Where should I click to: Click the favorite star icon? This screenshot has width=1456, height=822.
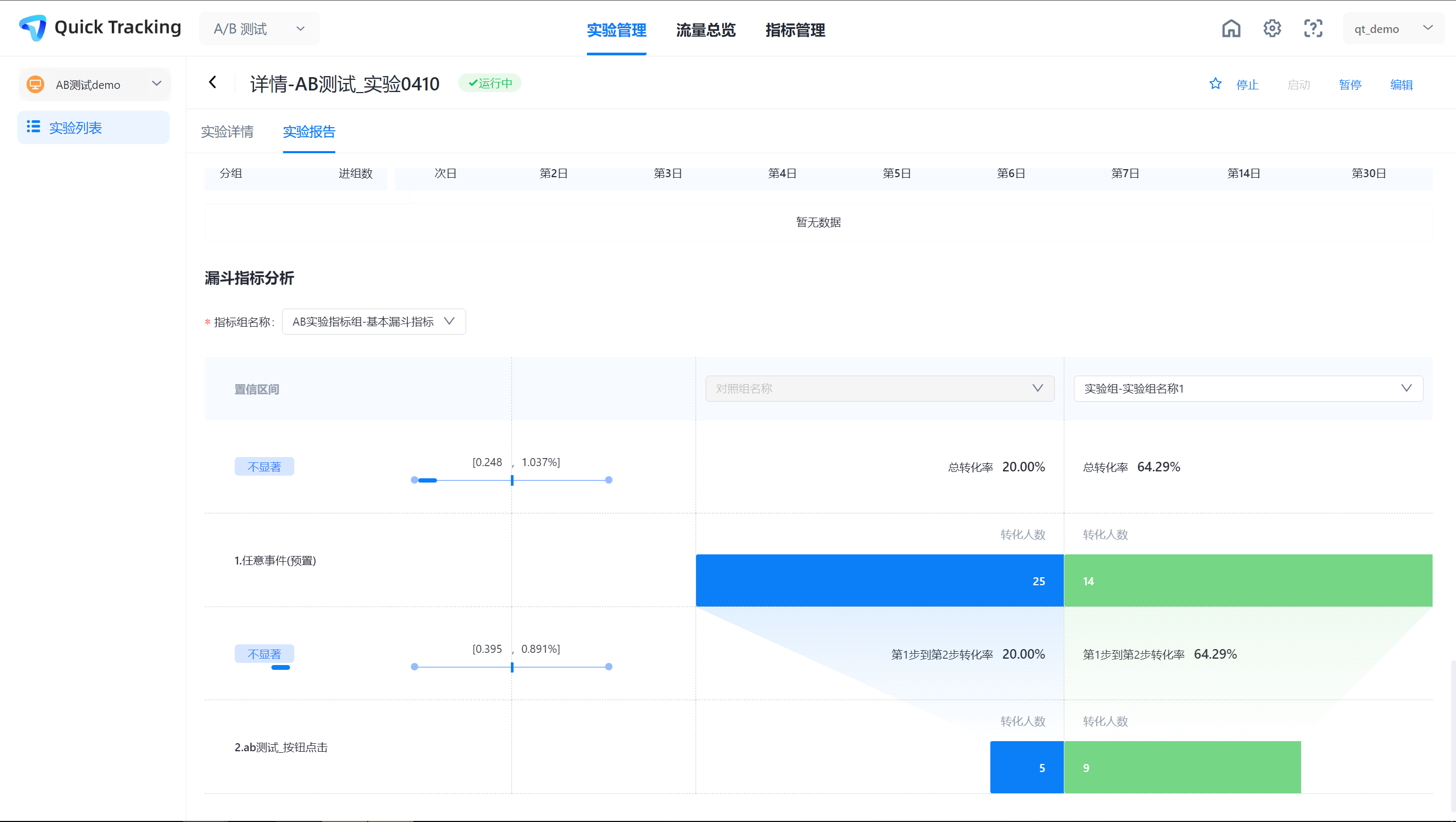tap(1214, 84)
